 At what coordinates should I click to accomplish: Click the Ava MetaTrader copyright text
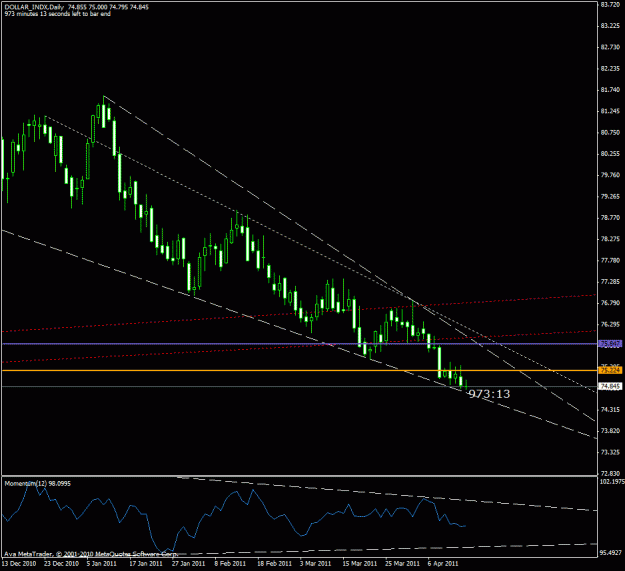tap(90, 554)
